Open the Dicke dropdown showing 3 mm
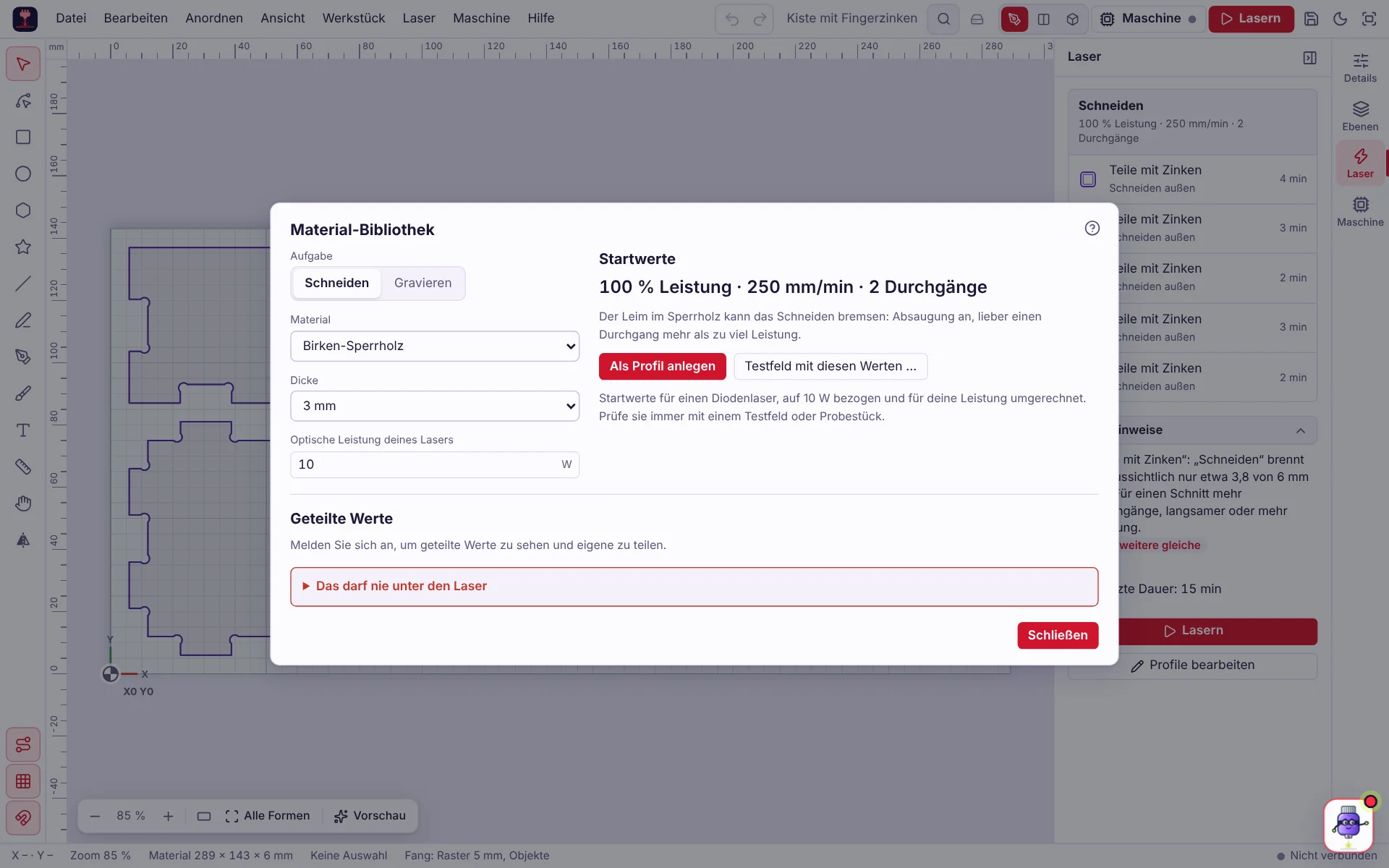 click(435, 406)
